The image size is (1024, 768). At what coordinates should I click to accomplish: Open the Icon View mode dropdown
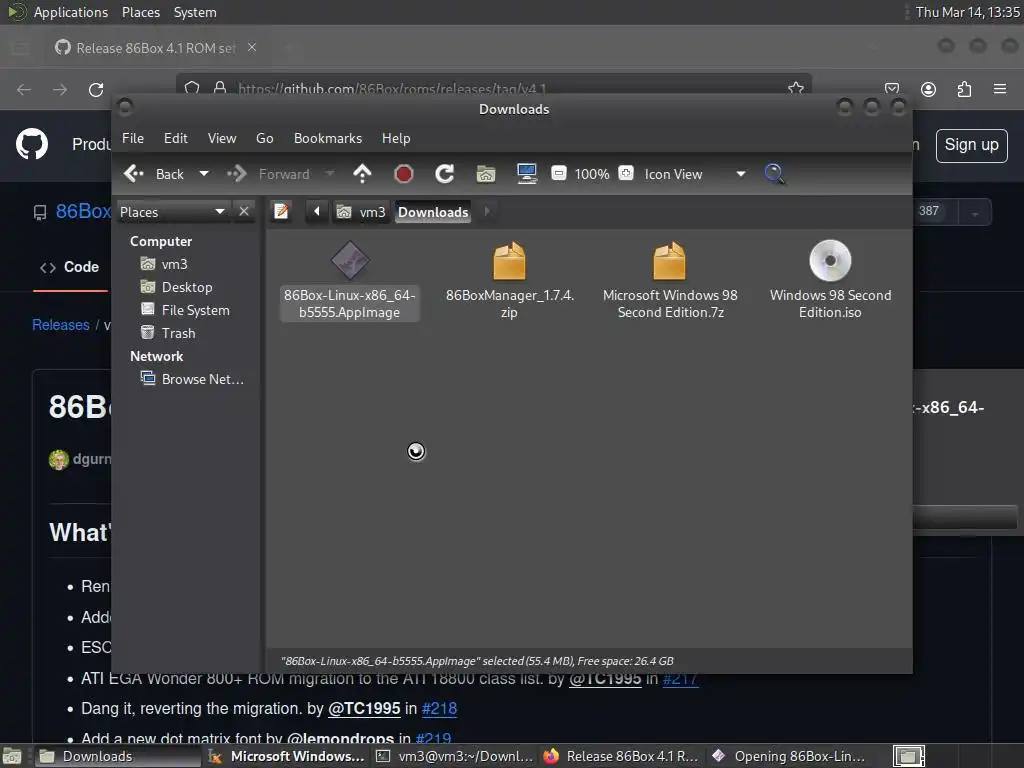[x=695, y=174]
